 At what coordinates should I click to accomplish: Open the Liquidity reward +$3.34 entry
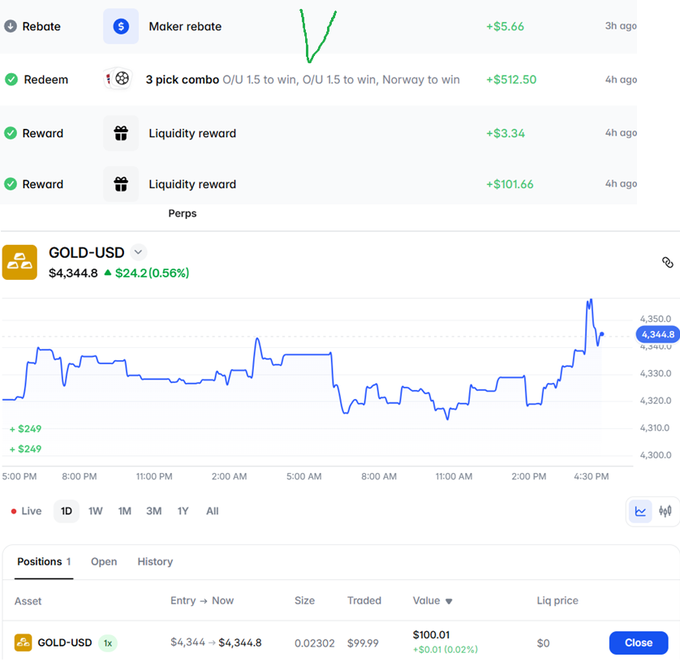click(318, 133)
